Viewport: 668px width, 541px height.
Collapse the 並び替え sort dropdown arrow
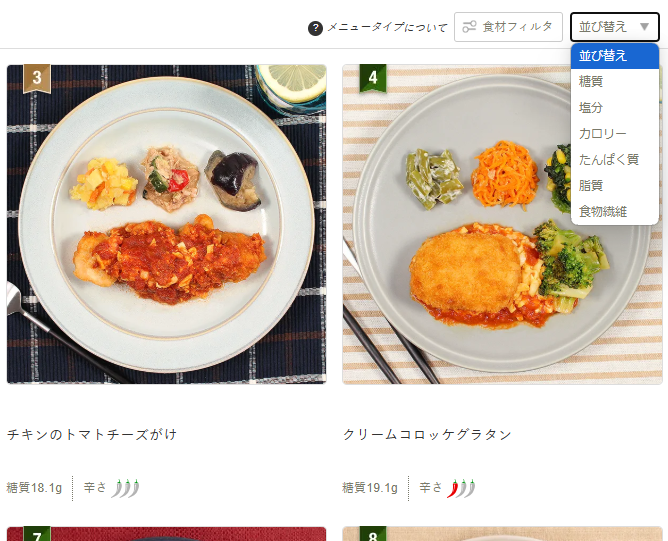(x=644, y=27)
